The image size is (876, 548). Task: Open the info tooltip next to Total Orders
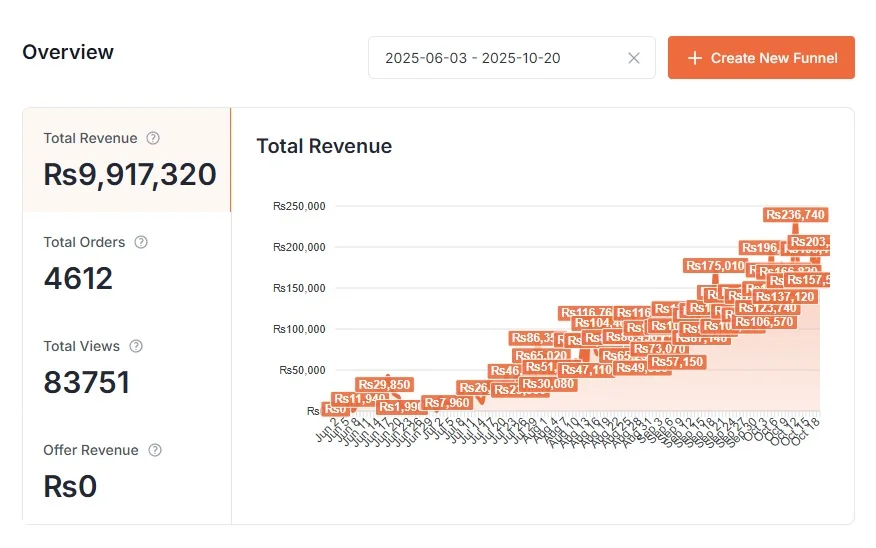click(141, 242)
